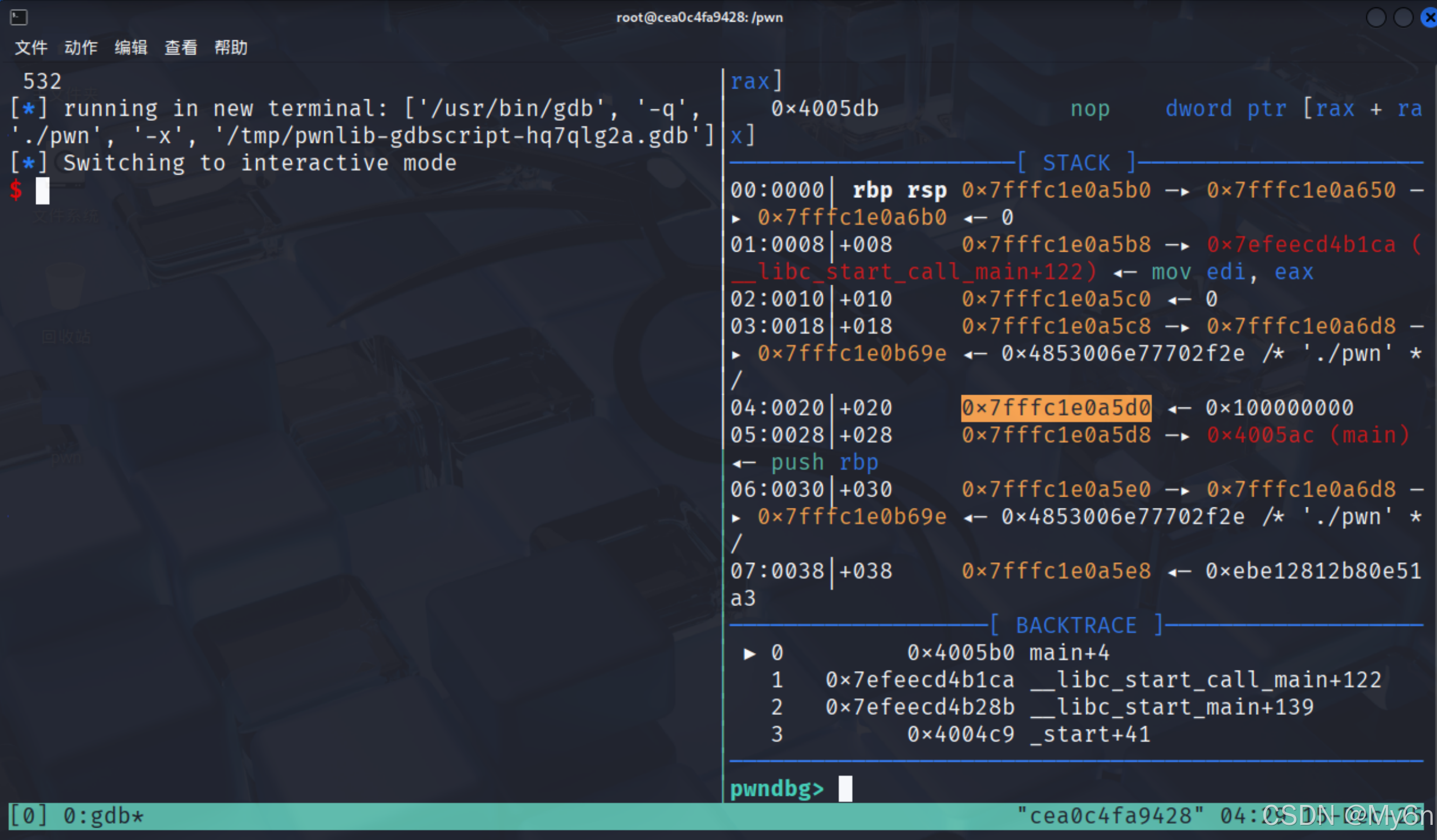Click the terminal icon in the title bar

click(x=18, y=18)
